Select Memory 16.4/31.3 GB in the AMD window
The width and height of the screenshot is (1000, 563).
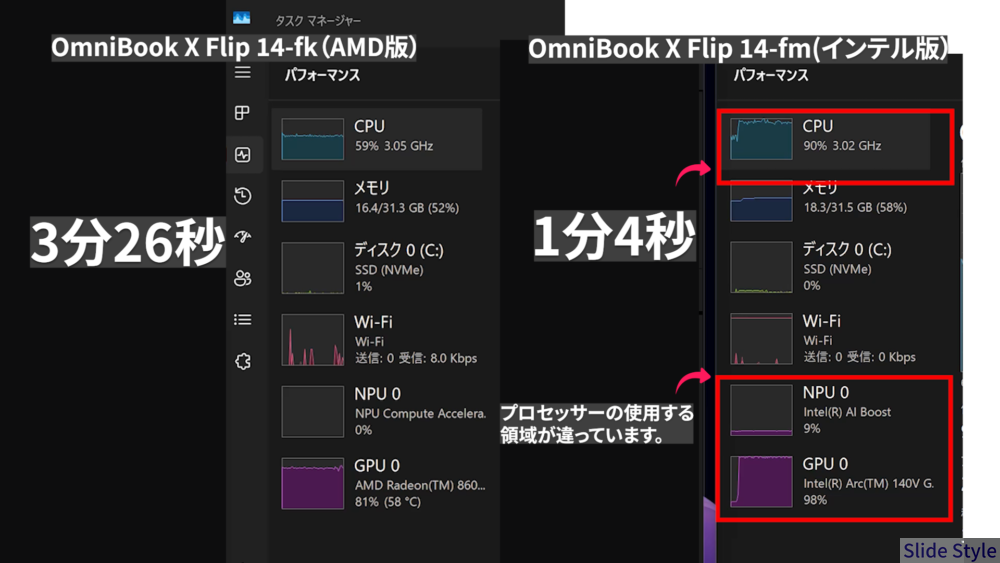click(x=377, y=200)
